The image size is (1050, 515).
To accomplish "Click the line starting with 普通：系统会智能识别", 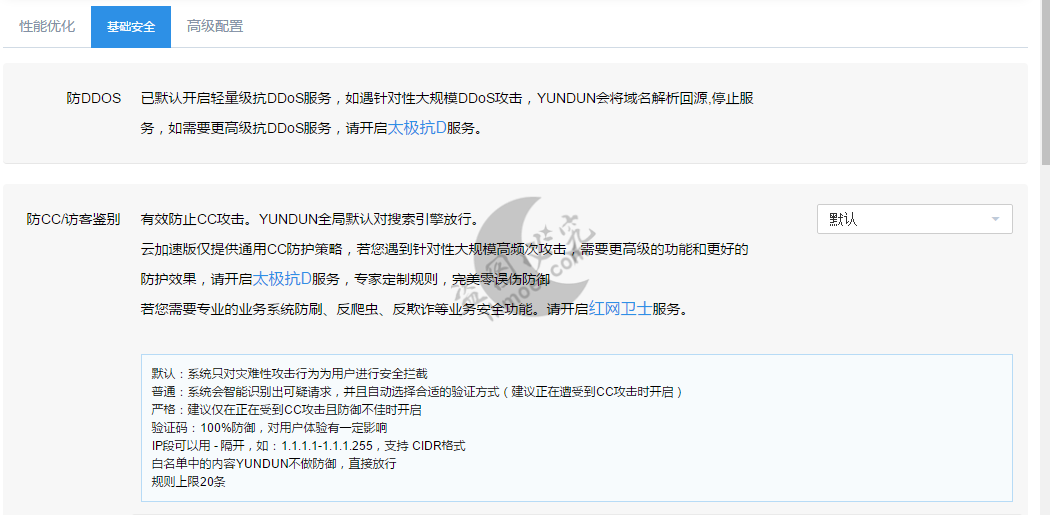I will pos(417,391).
